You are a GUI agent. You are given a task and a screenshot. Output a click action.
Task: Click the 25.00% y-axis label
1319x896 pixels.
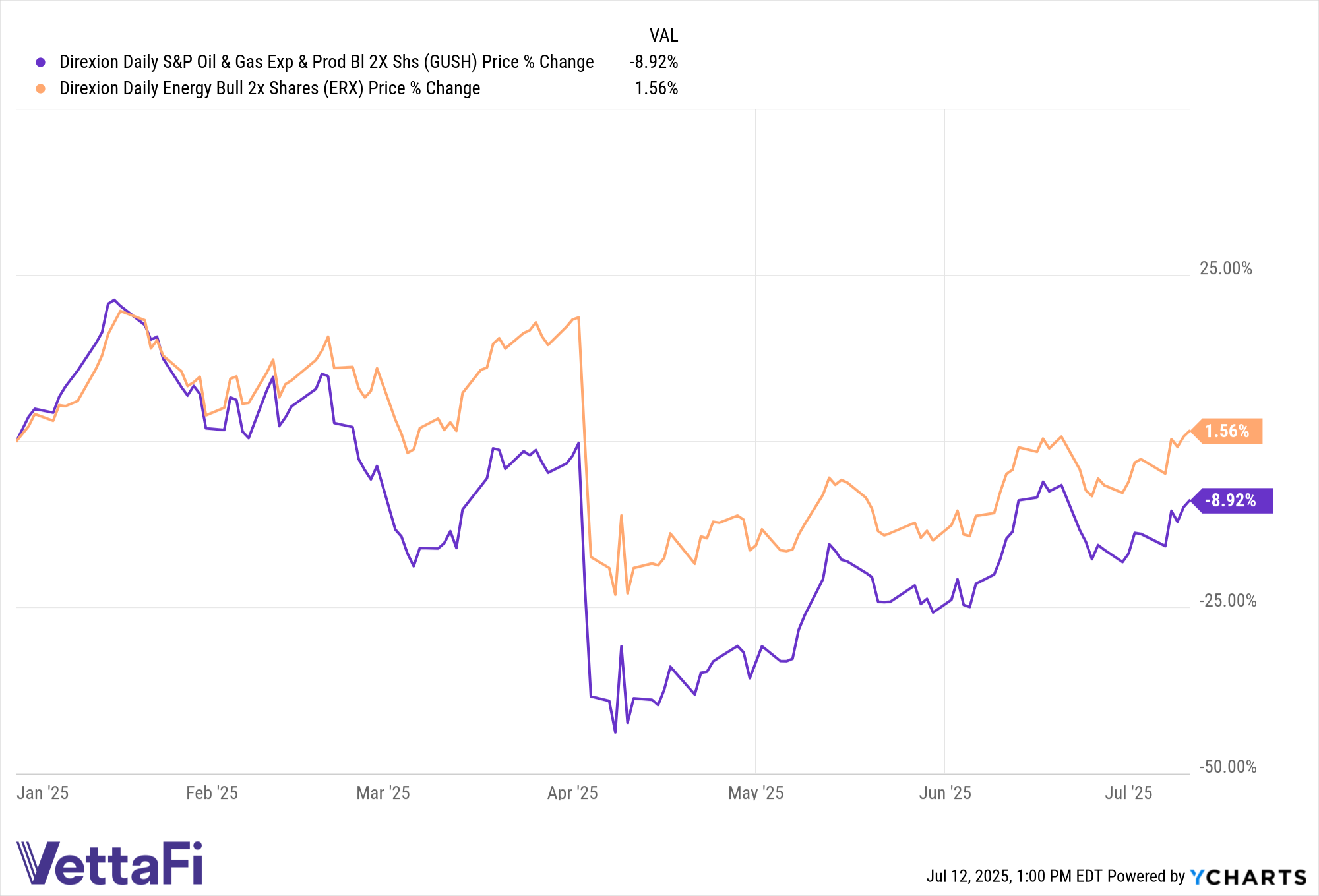click(1225, 268)
